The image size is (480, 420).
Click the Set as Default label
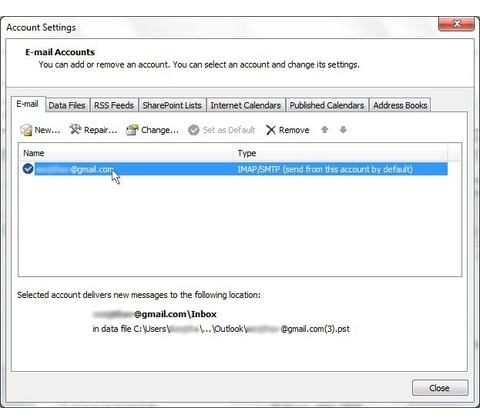(229, 130)
